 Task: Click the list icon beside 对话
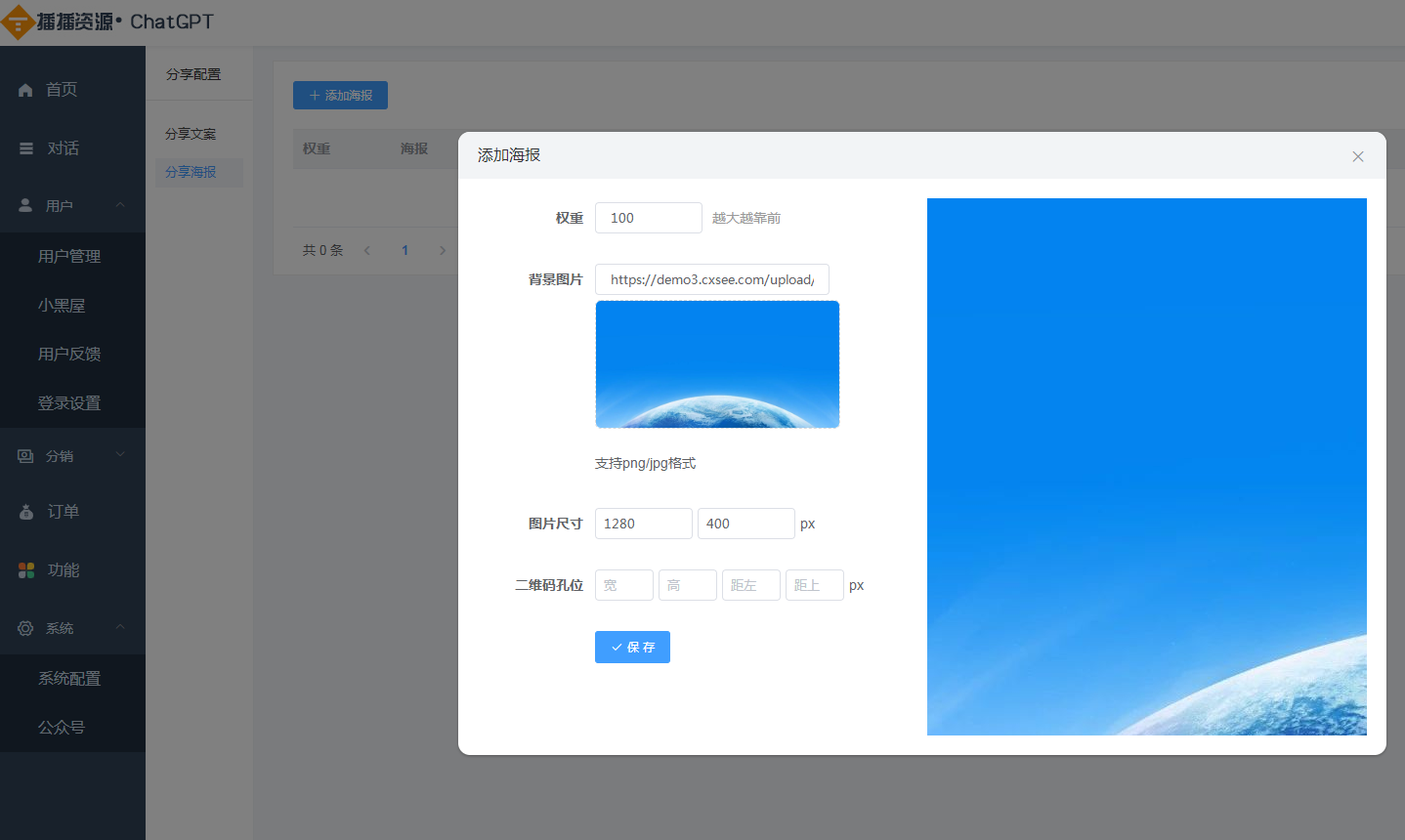pyautogui.click(x=26, y=148)
